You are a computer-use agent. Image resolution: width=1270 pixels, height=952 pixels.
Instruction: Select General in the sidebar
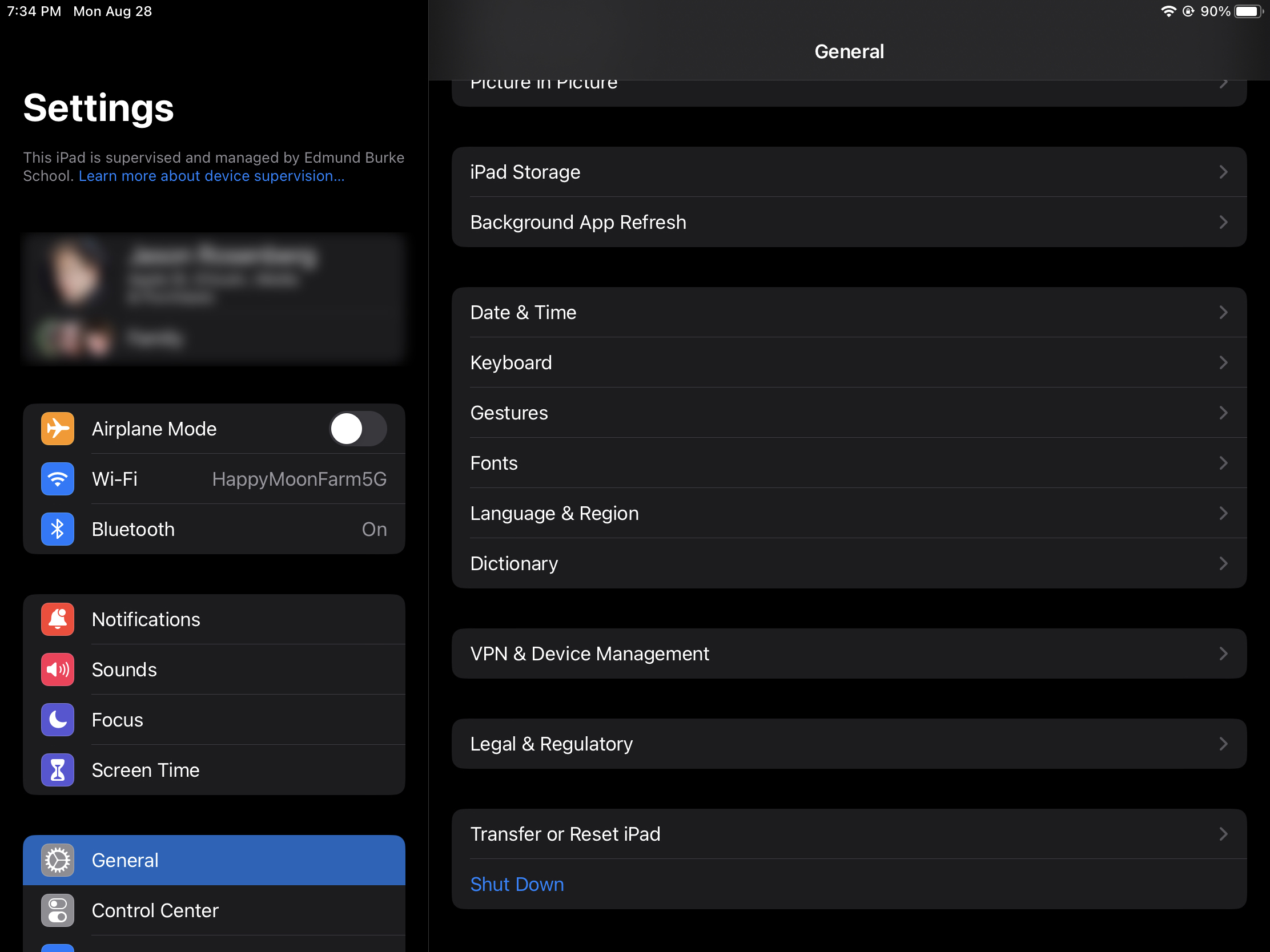[x=214, y=860]
